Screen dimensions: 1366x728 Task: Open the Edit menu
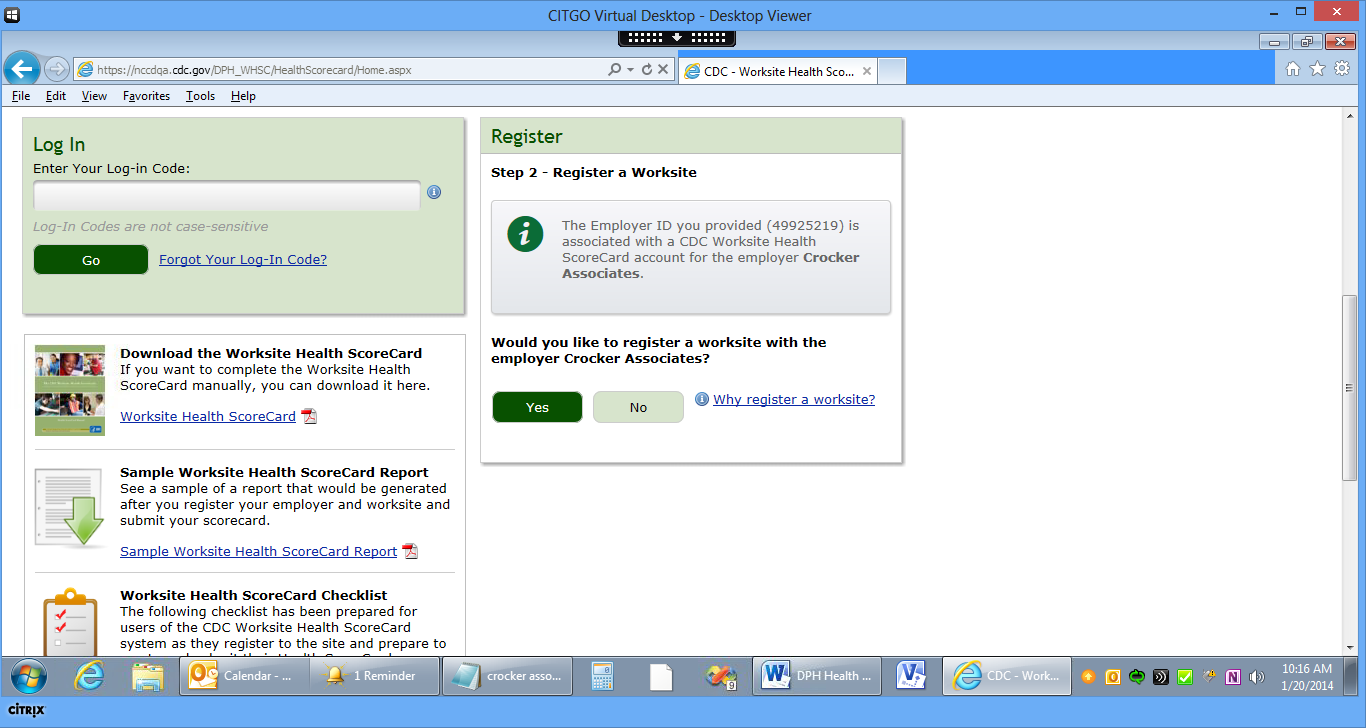(56, 96)
